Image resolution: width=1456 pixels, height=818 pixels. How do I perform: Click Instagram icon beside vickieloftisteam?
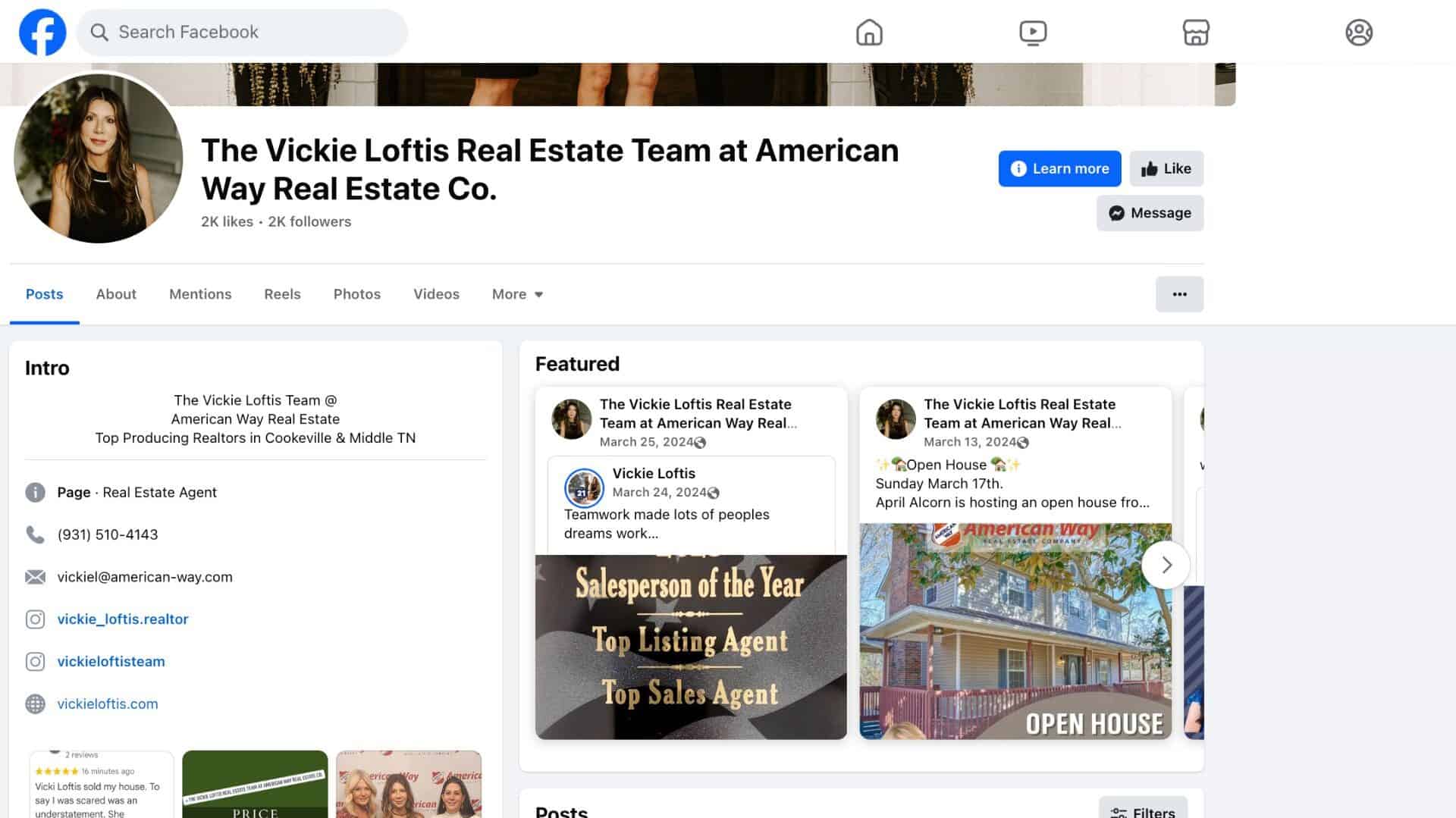pos(35,662)
